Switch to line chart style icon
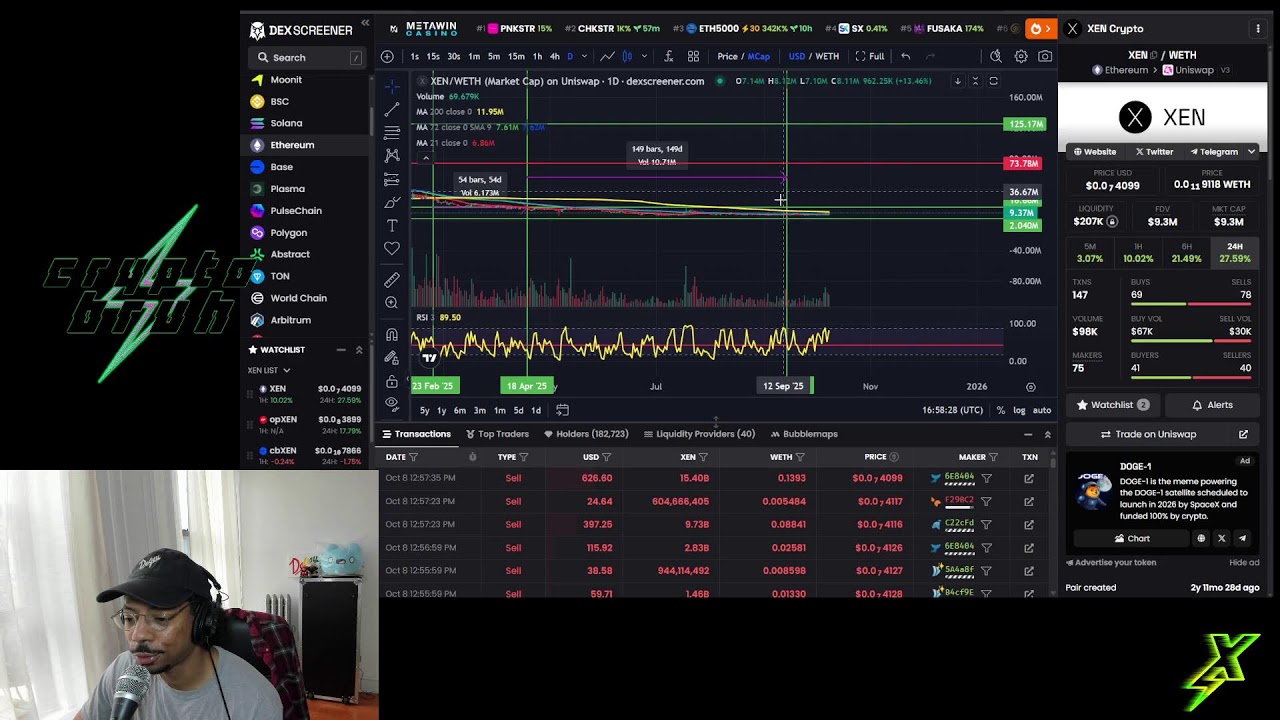 point(607,56)
